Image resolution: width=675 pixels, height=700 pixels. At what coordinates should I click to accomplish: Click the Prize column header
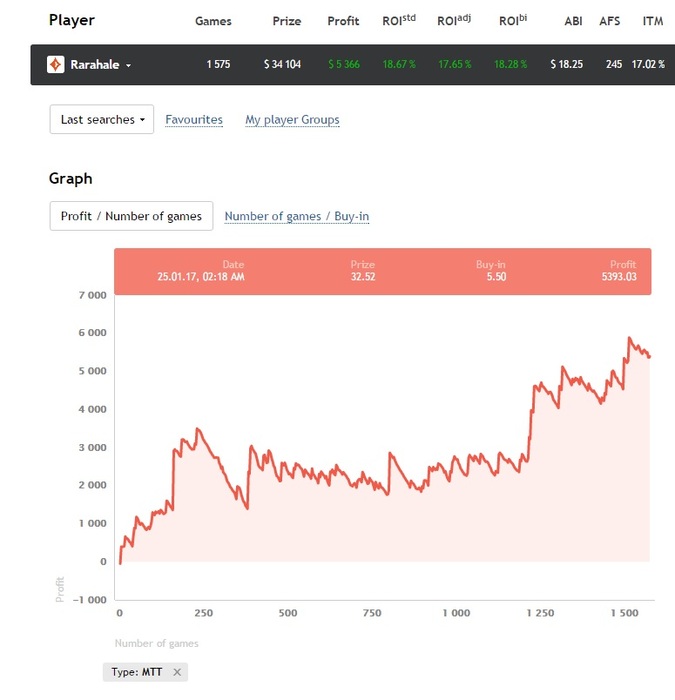pyautogui.click(x=286, y=21)
